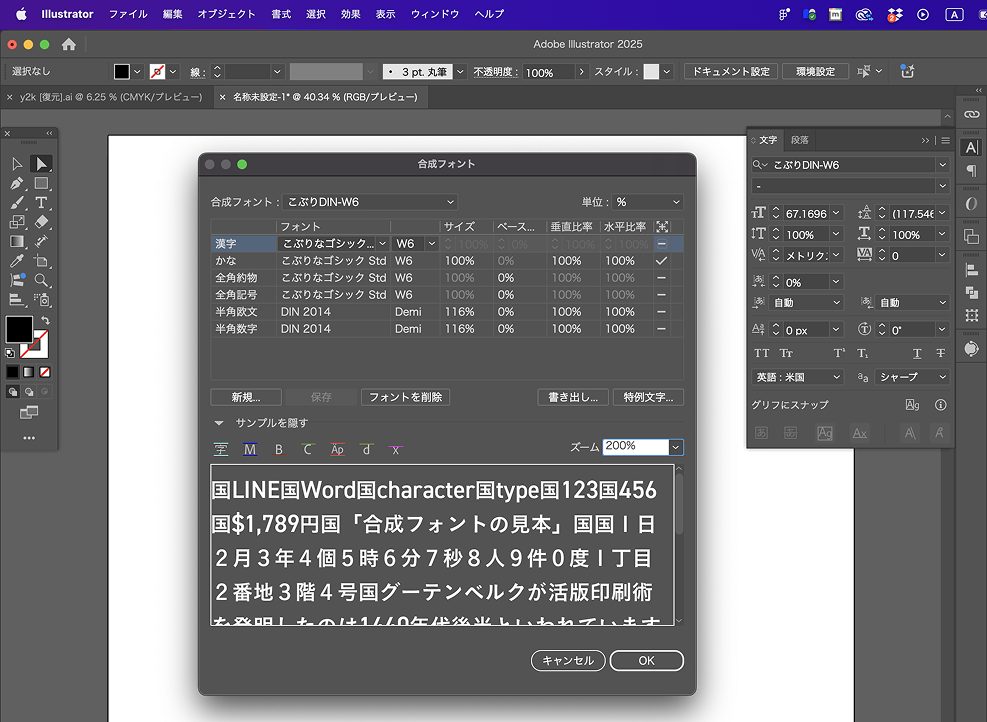
Task: Click the large black fill box in toolbar
Action: click(x=19, y=329)
